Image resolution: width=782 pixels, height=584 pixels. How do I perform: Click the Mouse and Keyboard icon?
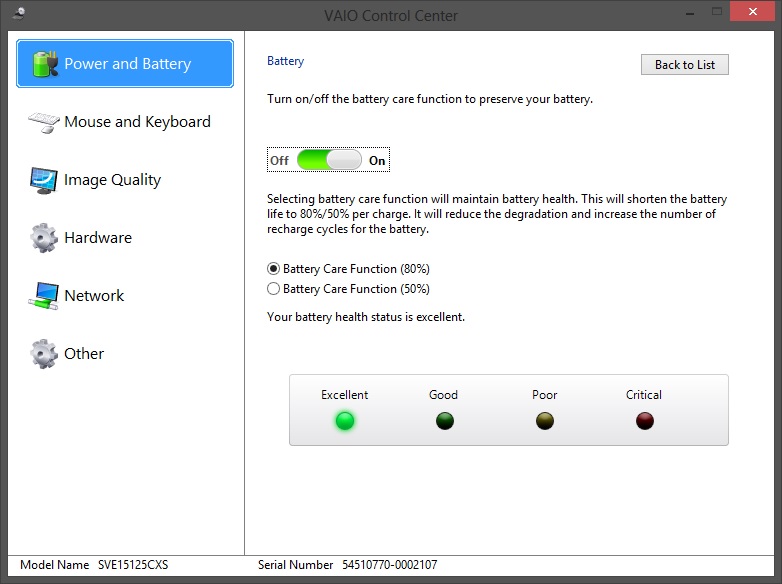(x=43, y=122)
